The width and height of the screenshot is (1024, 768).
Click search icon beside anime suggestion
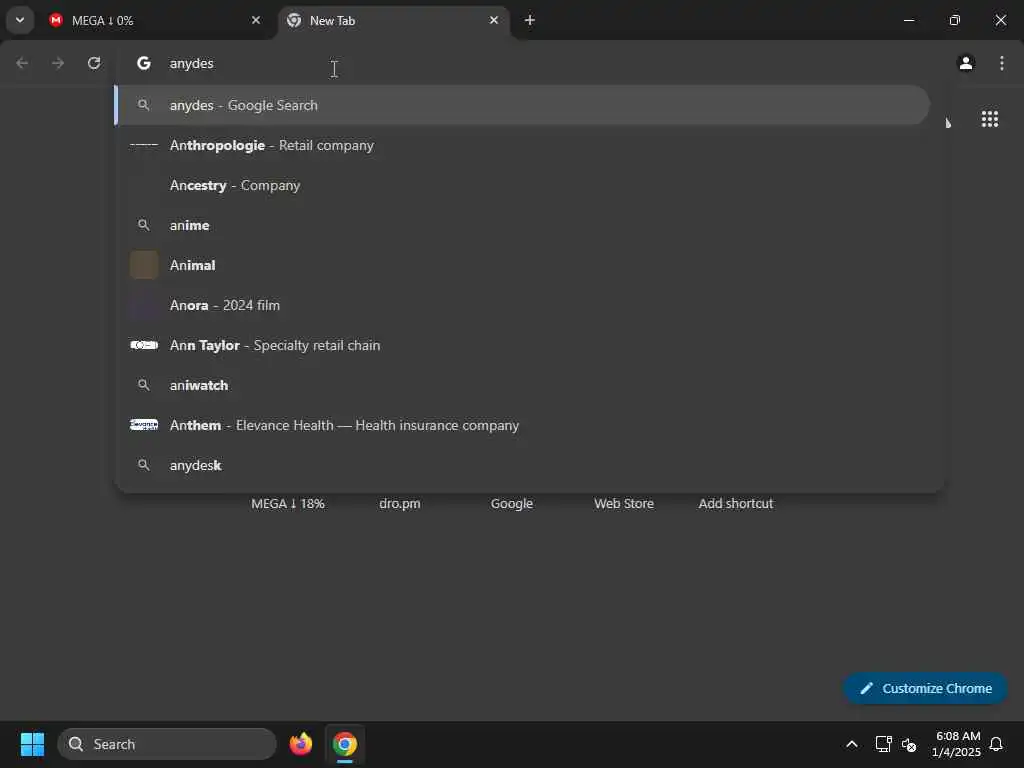point(144,225)
